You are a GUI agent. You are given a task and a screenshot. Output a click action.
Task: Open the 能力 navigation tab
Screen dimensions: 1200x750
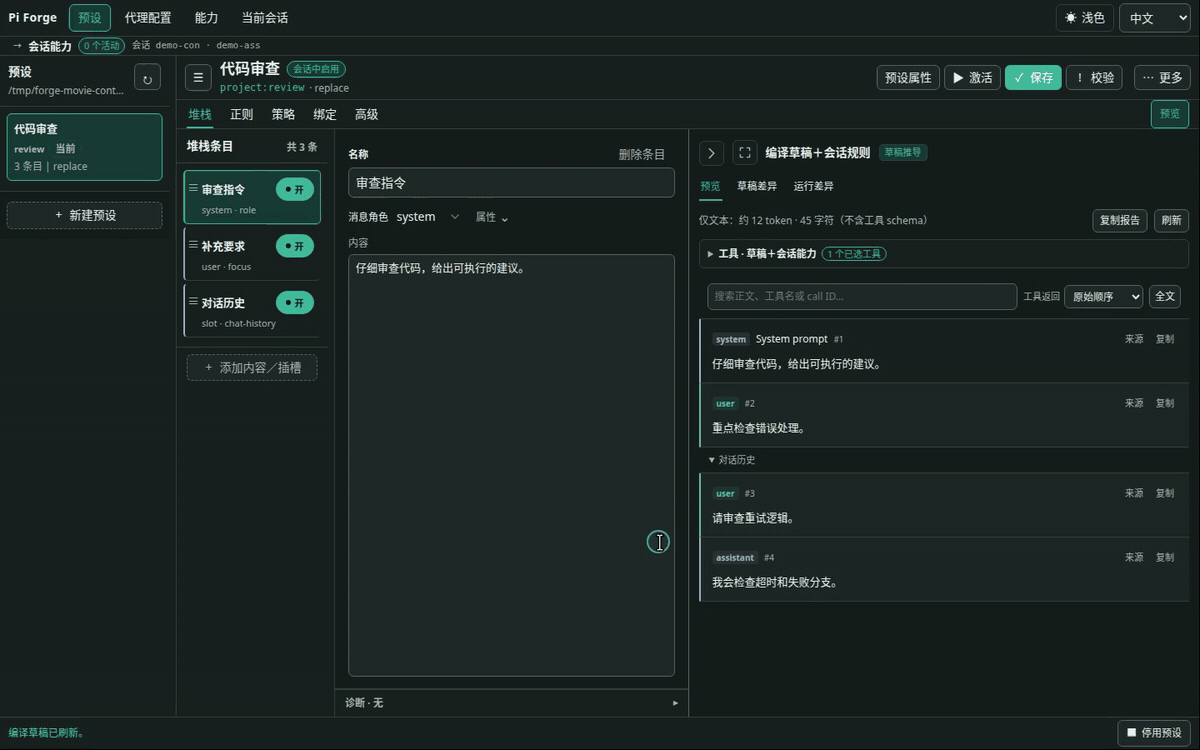coord(206,18)
